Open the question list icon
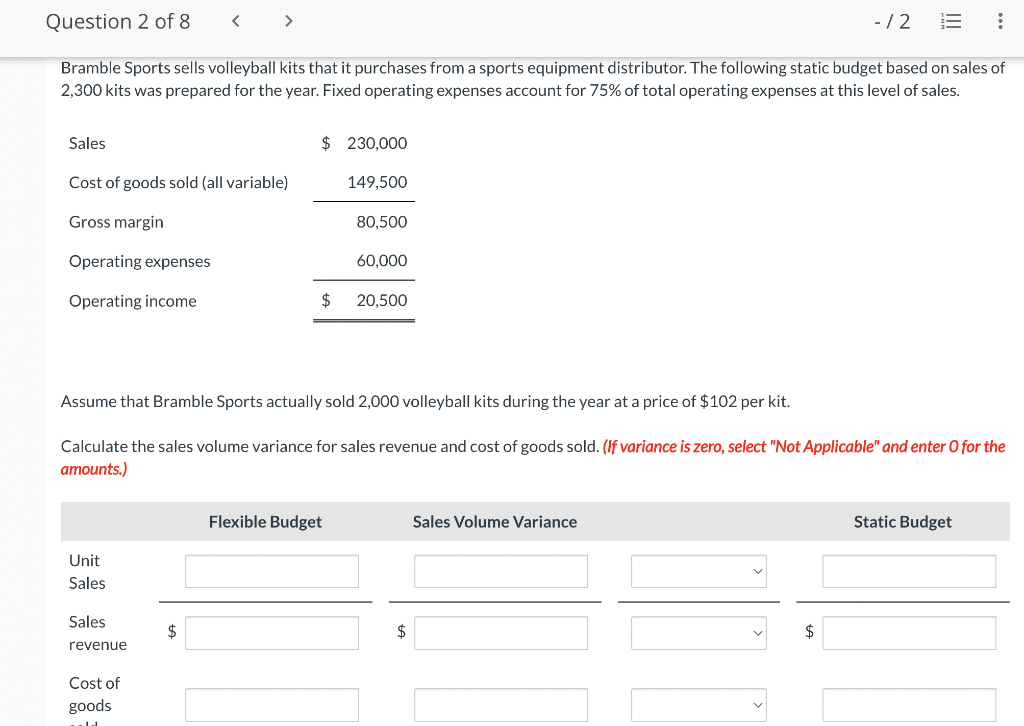Screen dimensions: 1024x726 click(951, 22)
